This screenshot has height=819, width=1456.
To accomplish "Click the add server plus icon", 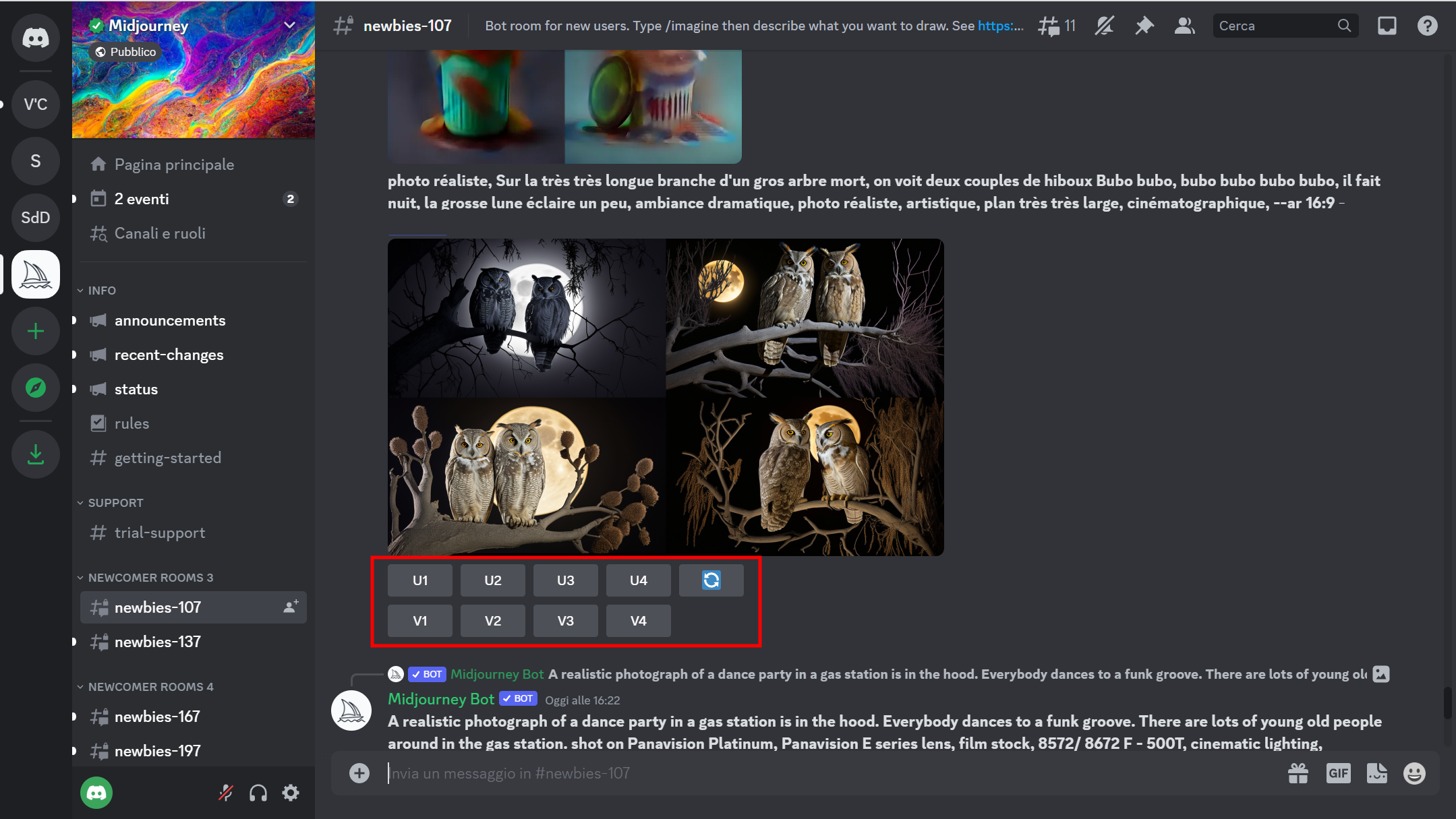I will [35, 331].
